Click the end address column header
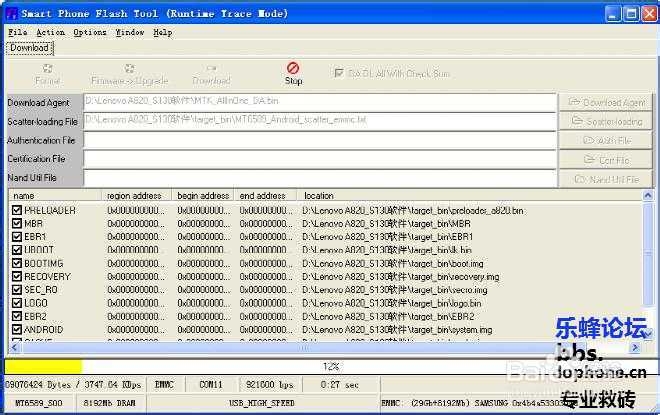 tap(265, 196)
